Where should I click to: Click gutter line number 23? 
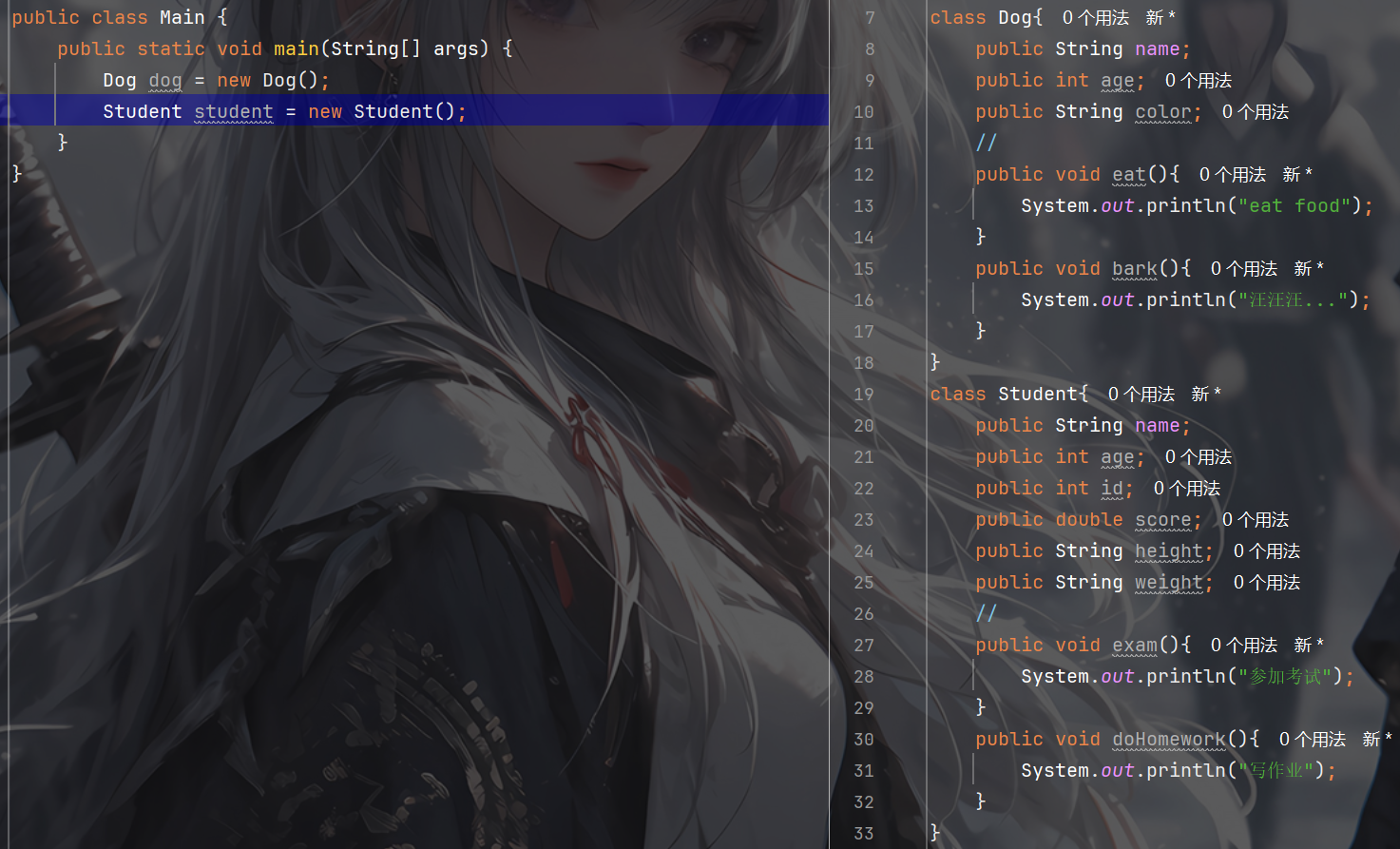(x=863, y=519)
